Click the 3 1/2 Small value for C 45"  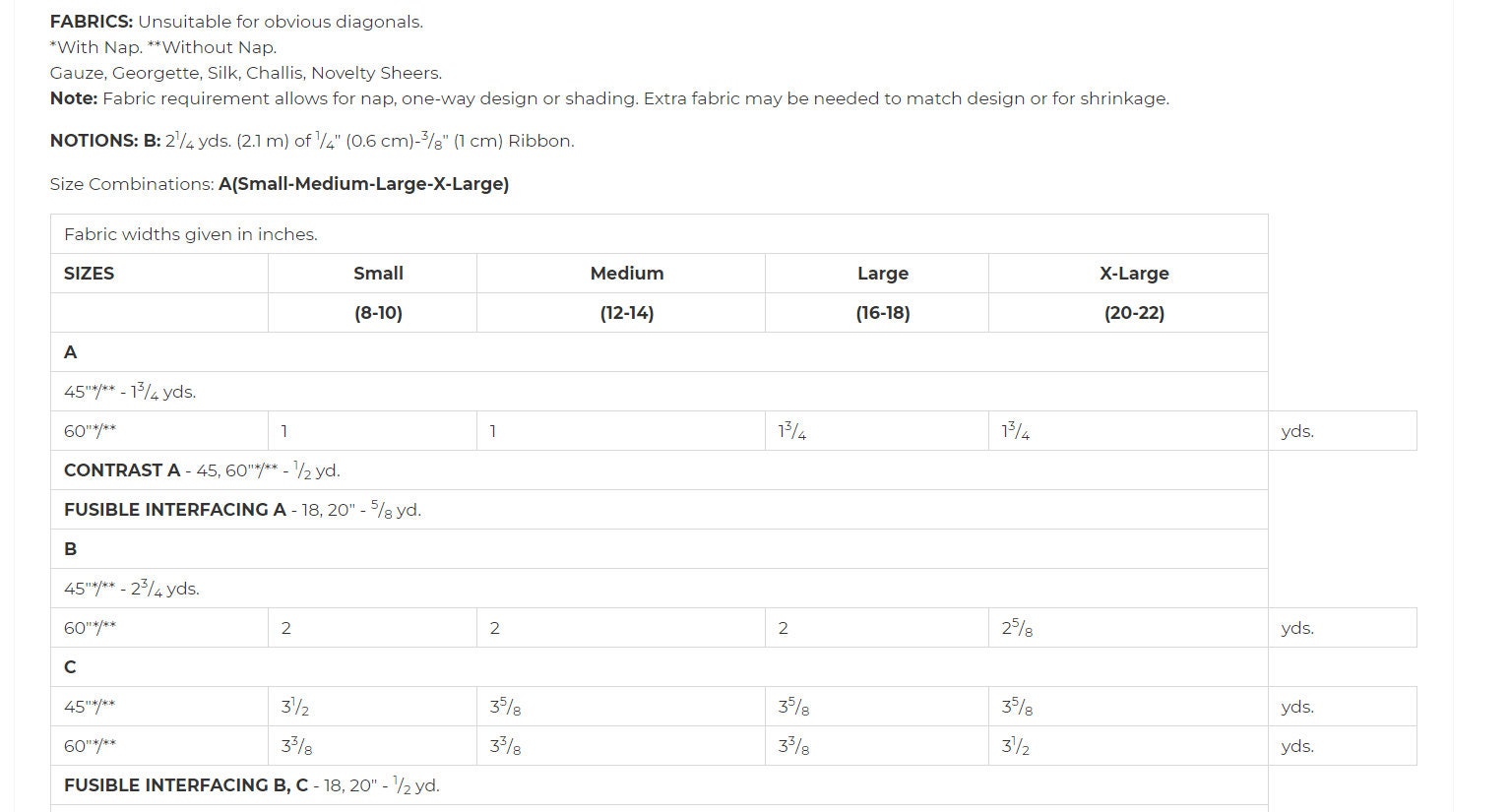(372, 707)
